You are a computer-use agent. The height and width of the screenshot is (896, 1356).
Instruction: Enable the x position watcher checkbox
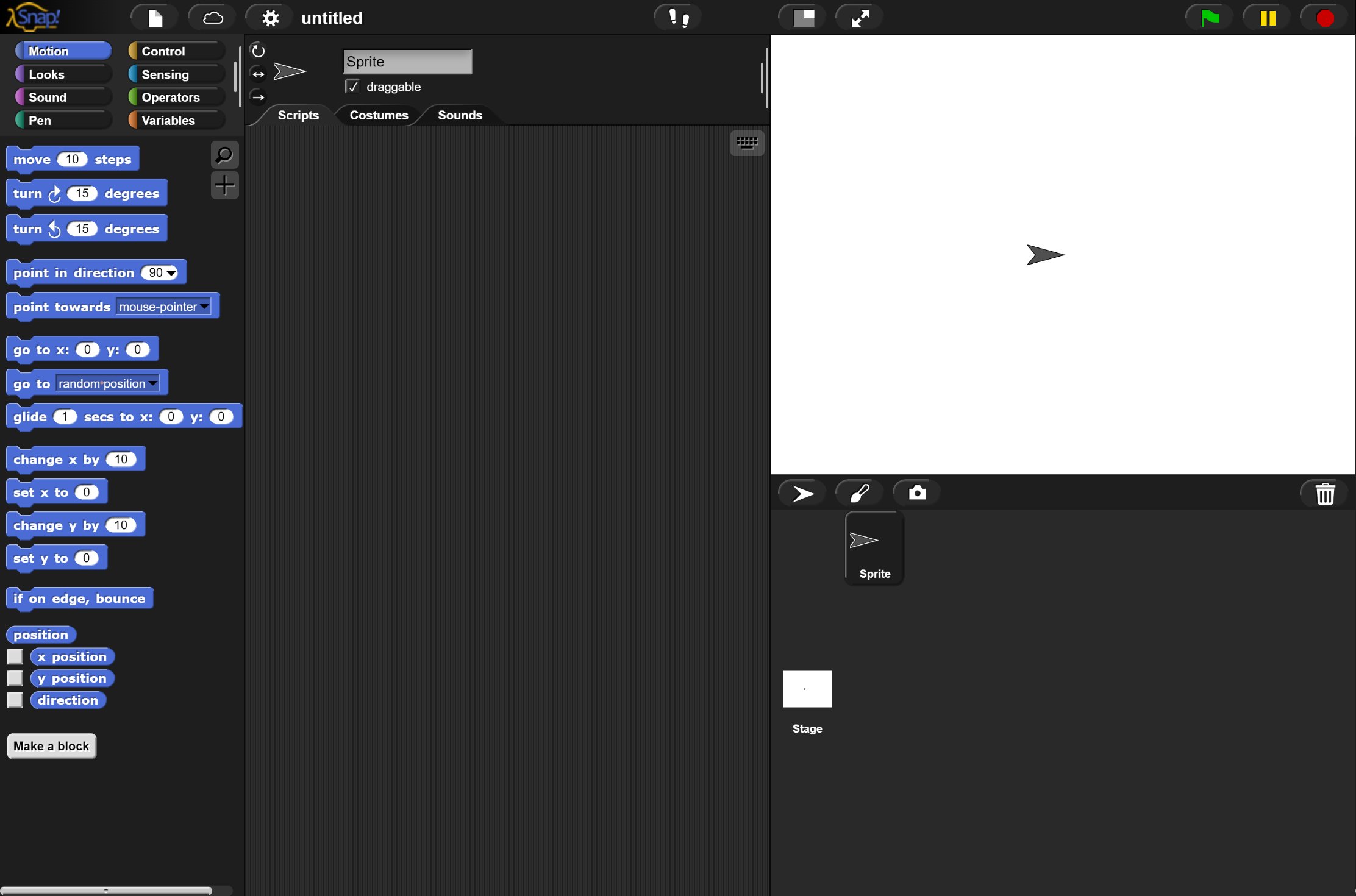pyautogui.click(x=15, y=656)
